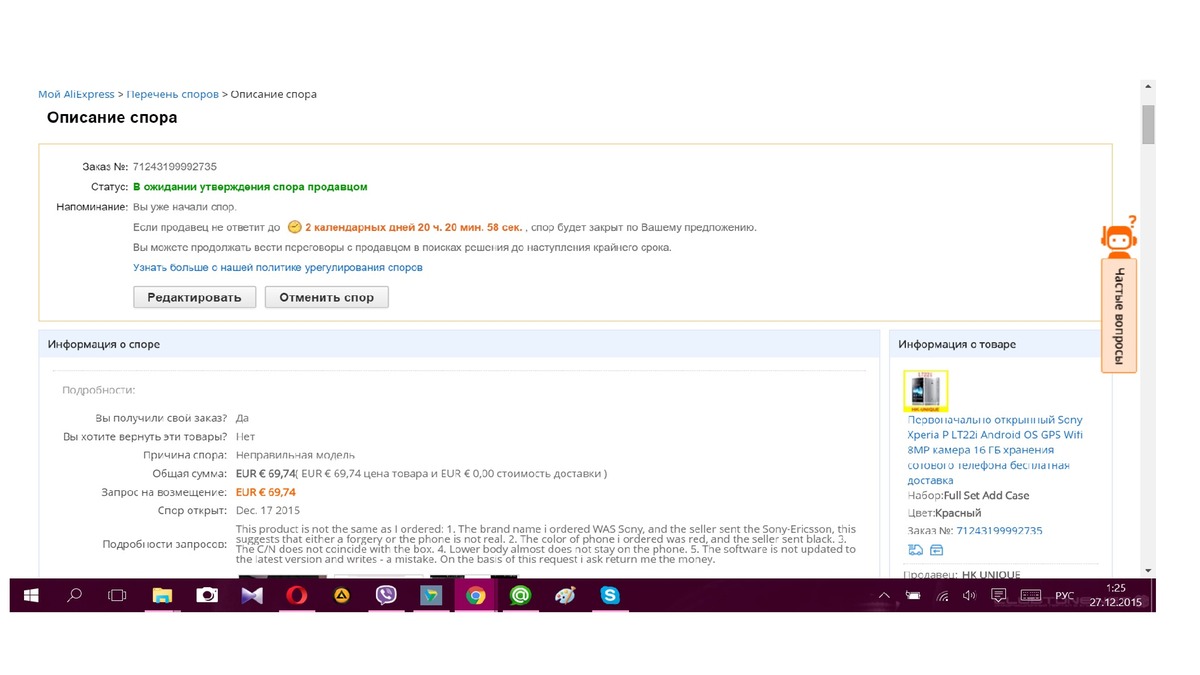Select the Full Set Add Case text
The image size is (1200, 675).
(987, 495)
